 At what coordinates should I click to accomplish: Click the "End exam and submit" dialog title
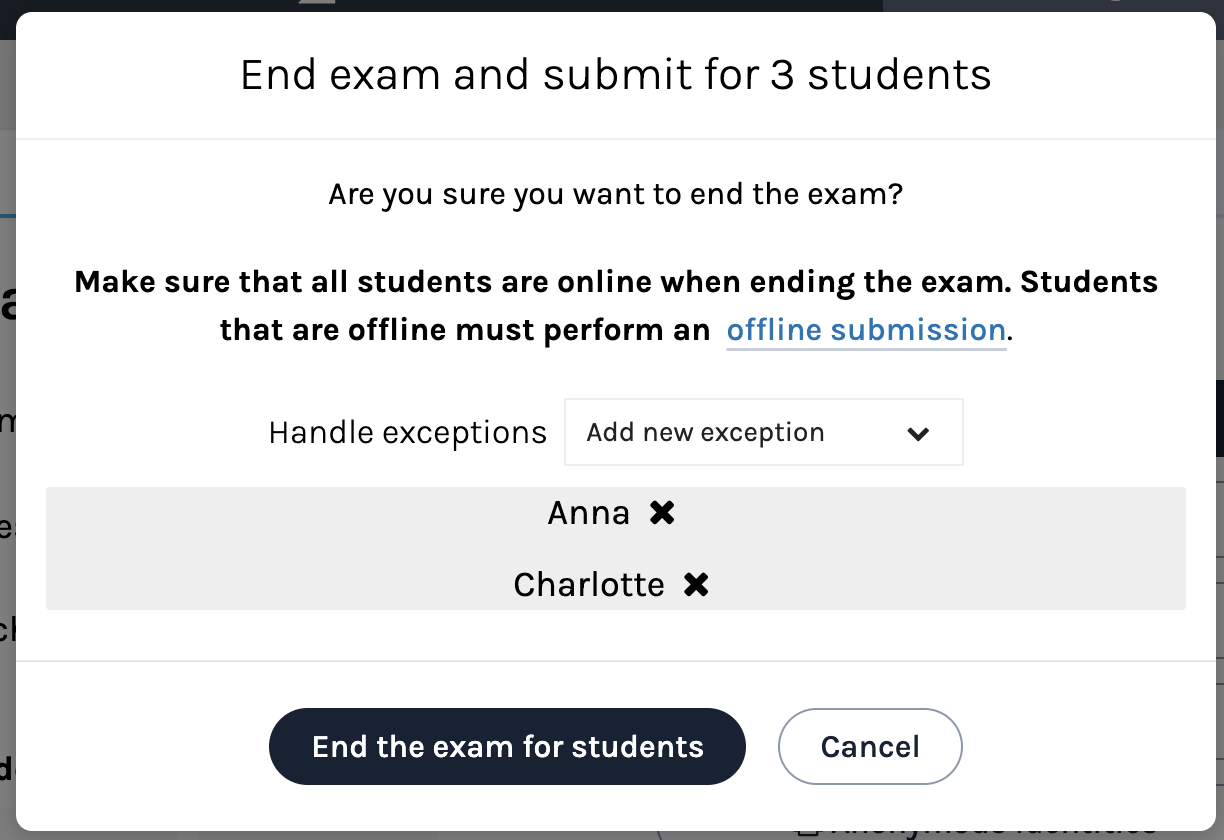(616, 76)
